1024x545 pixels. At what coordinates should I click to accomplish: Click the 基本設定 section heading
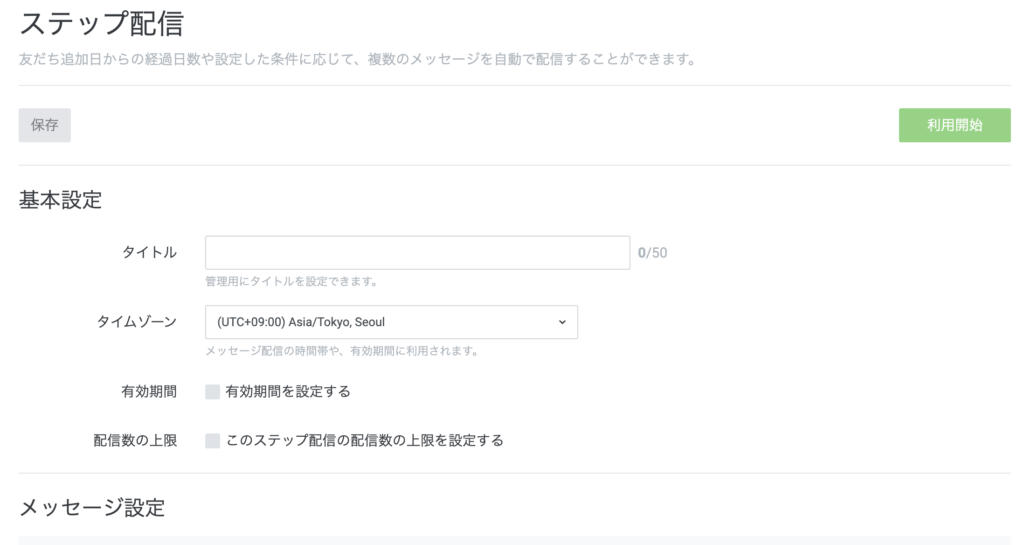click(x=60, y=200)
